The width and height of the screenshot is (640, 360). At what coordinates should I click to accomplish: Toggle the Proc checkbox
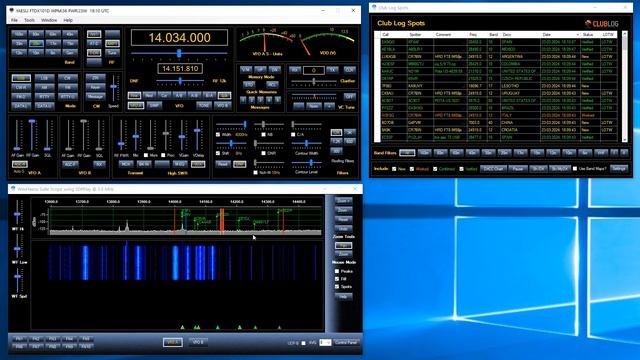click(x=163, y=156)
